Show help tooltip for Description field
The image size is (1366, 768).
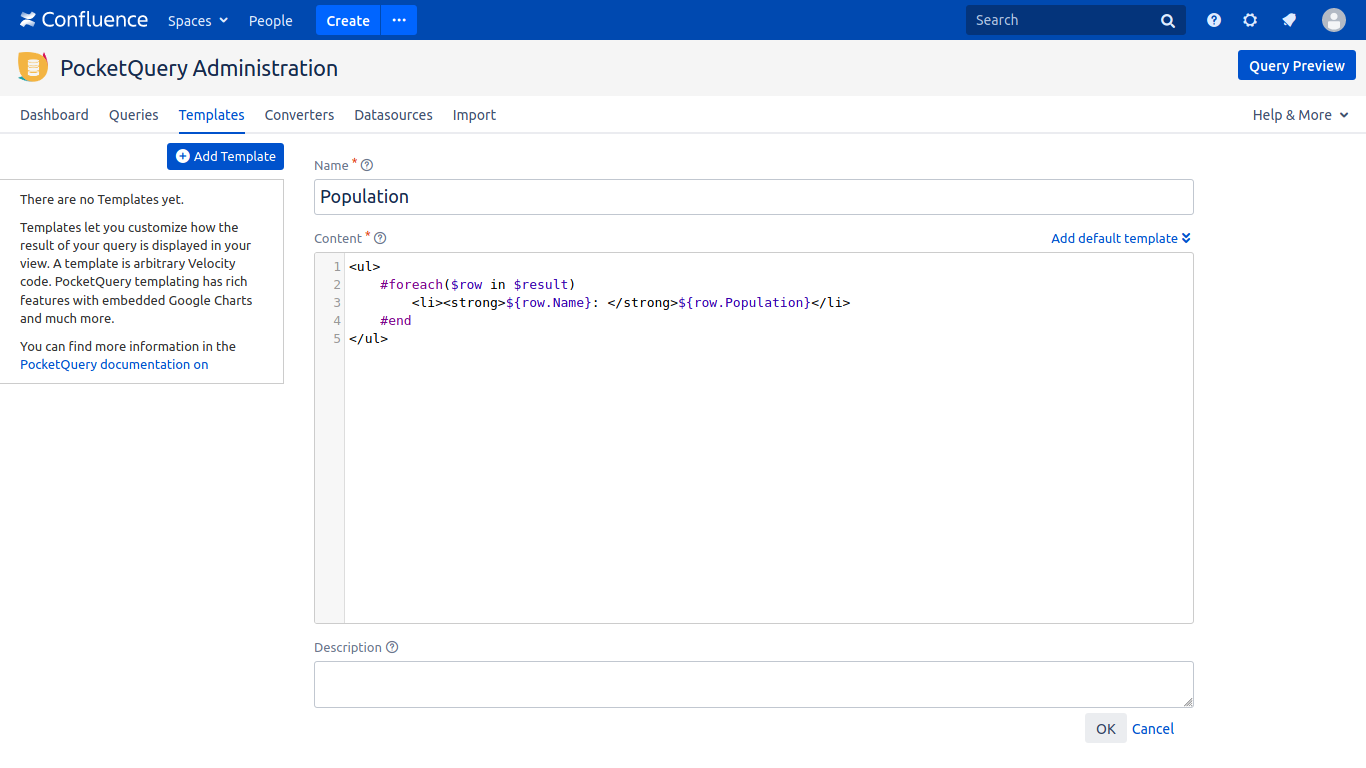click(x=392, y=647)
